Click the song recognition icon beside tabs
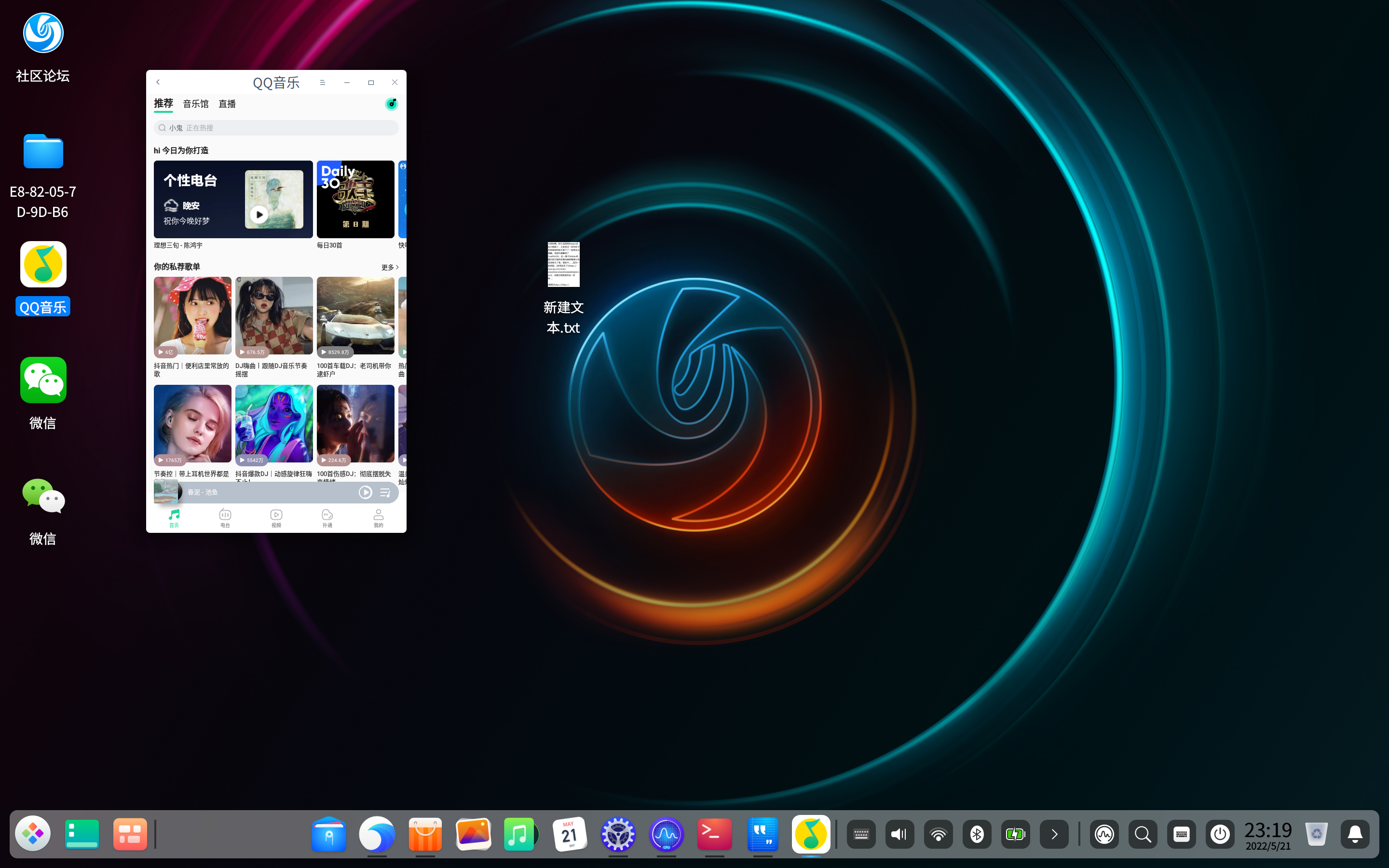 (x=392, y=104)
